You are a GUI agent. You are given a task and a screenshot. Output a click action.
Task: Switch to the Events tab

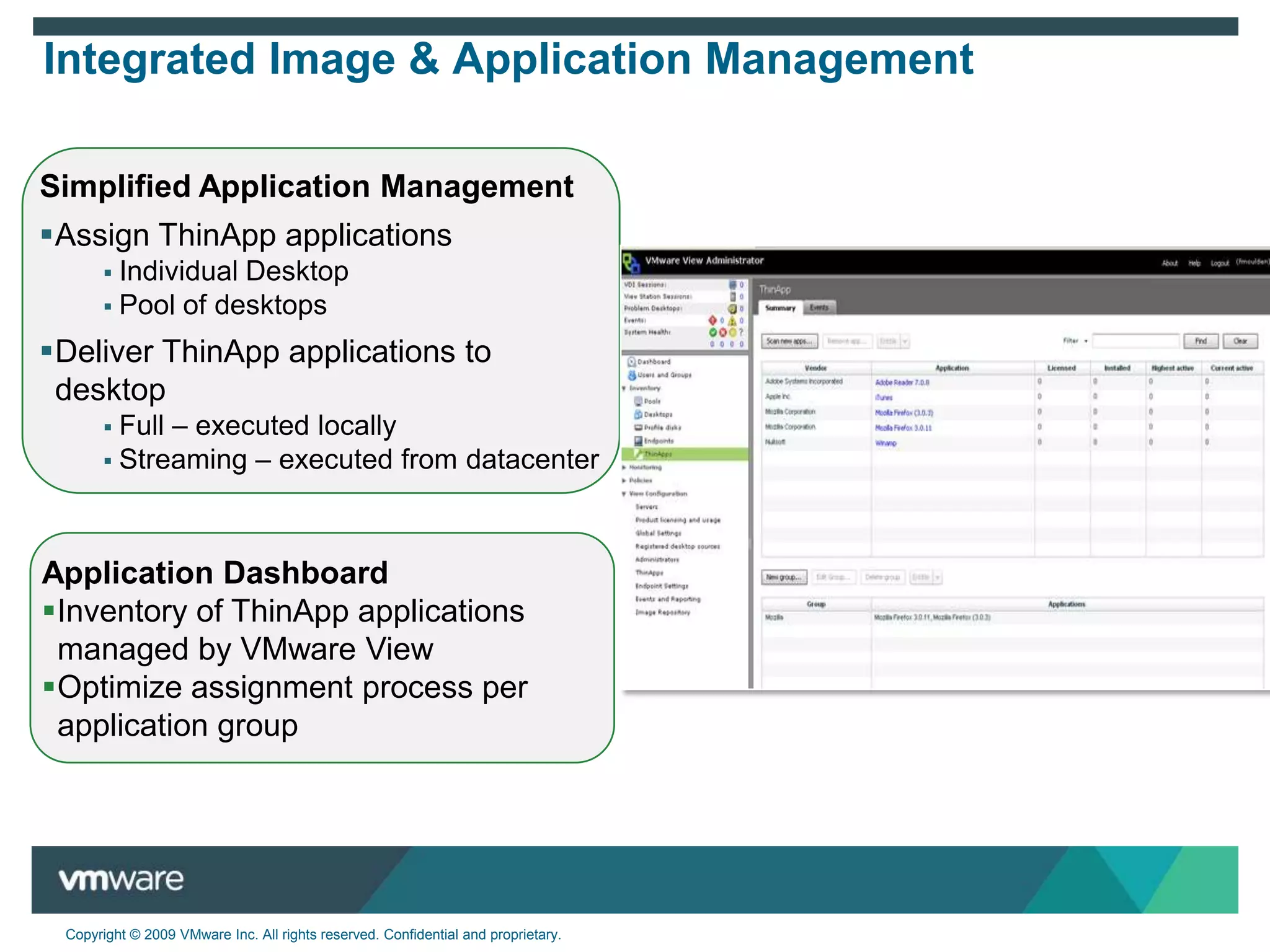tap(819, 308)
